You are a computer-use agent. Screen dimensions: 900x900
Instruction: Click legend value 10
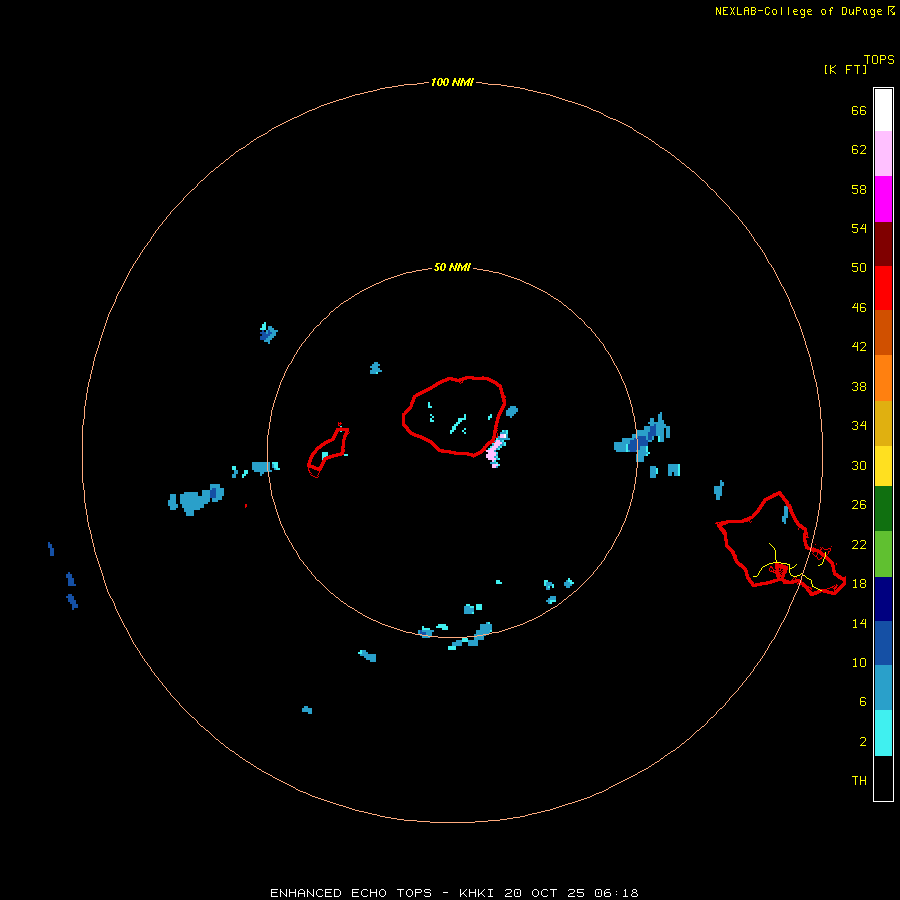click(x=859, y=662)
